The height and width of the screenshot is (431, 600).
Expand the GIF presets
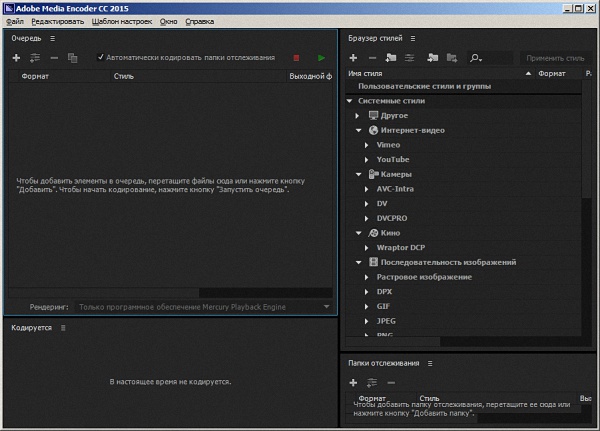coord(367,306)
